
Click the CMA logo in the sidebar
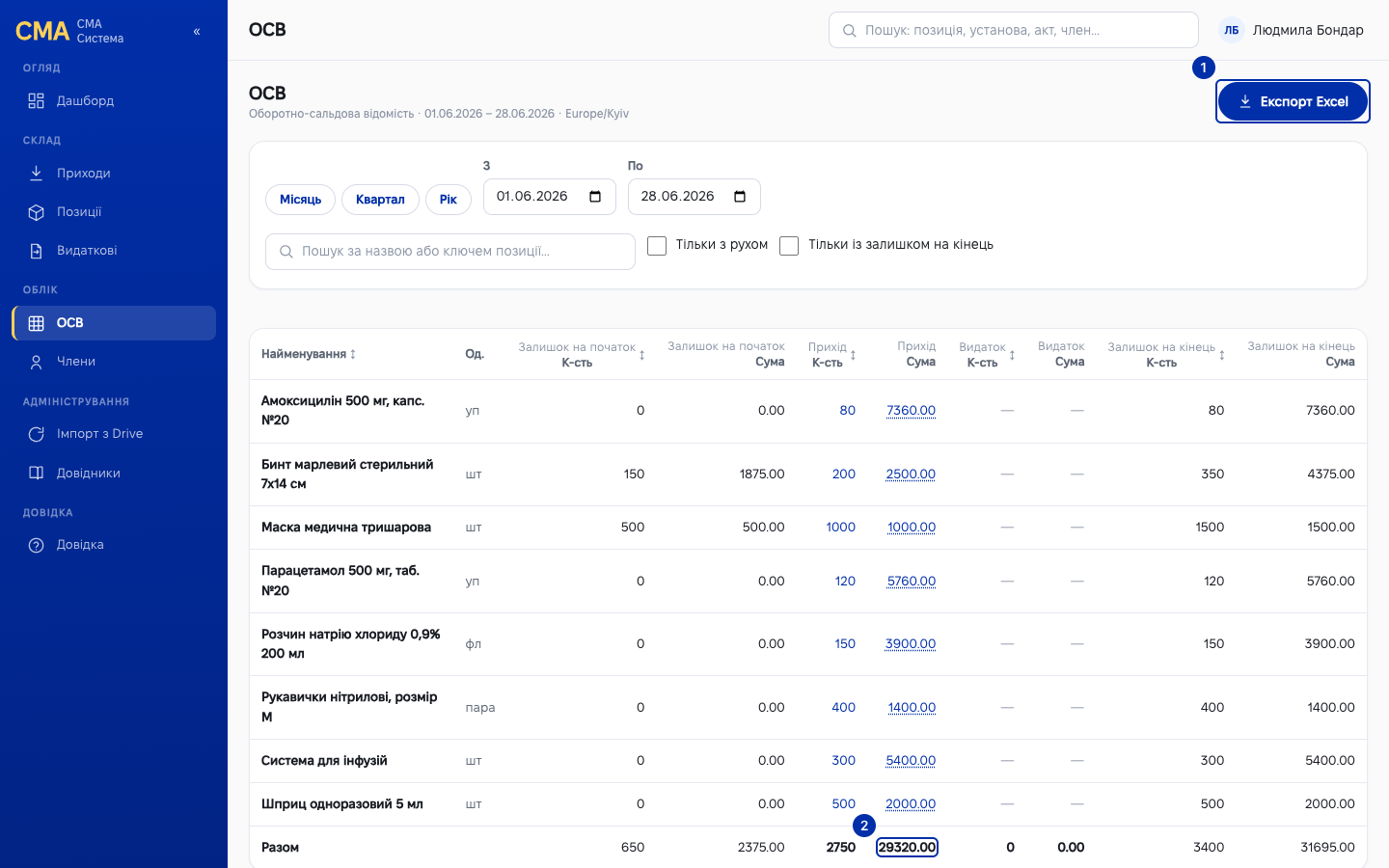(x=42, y=31)
